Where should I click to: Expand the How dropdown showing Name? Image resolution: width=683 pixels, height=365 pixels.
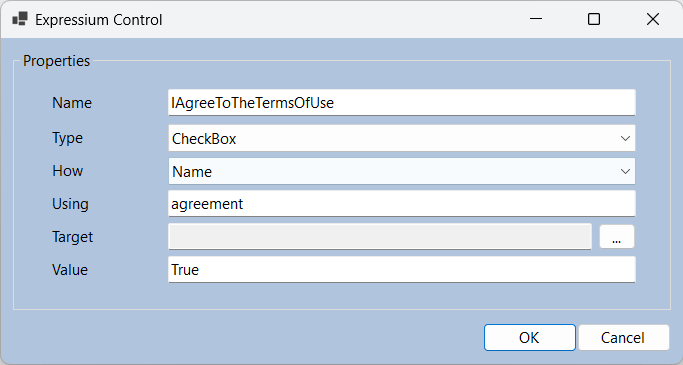point(402,171)
